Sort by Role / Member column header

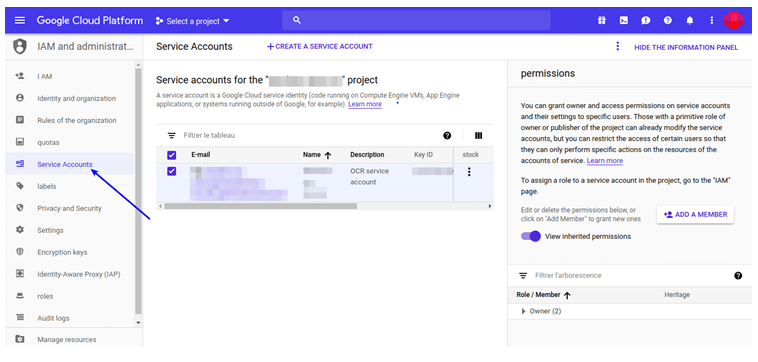pyautogui.click(x=543, y=295)
